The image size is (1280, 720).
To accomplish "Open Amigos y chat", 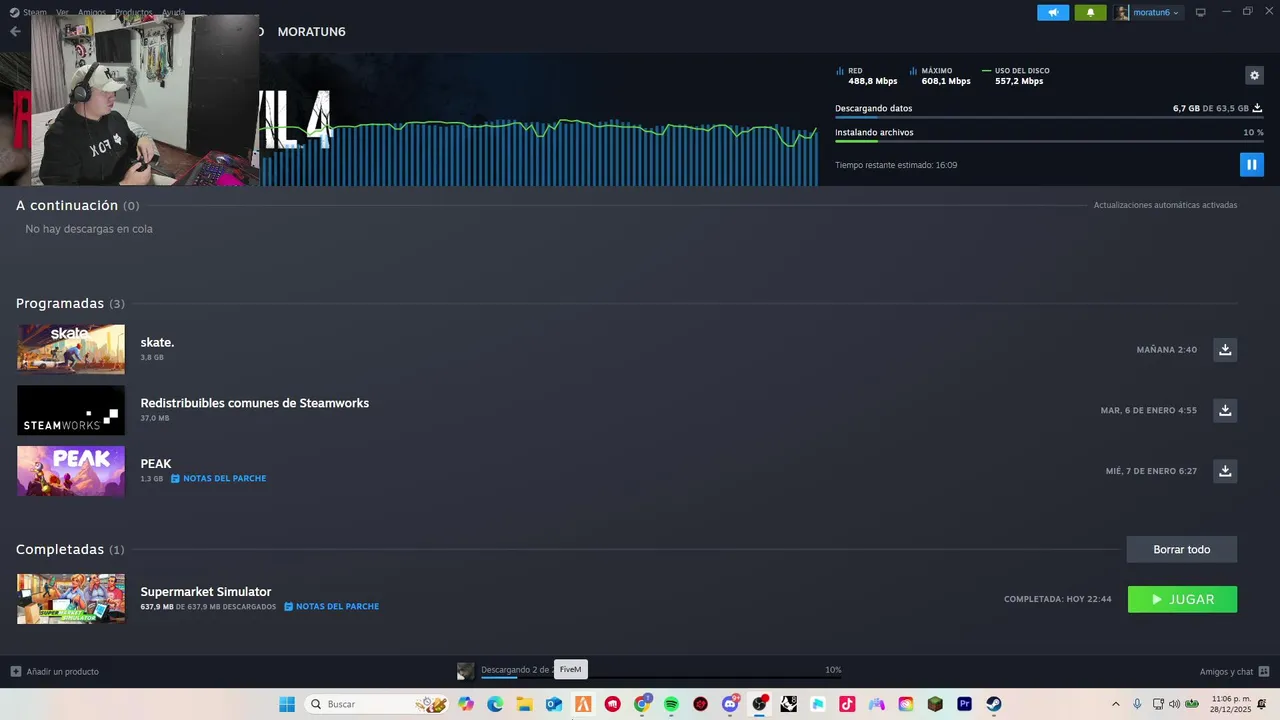I will (x=1234, y=672).
